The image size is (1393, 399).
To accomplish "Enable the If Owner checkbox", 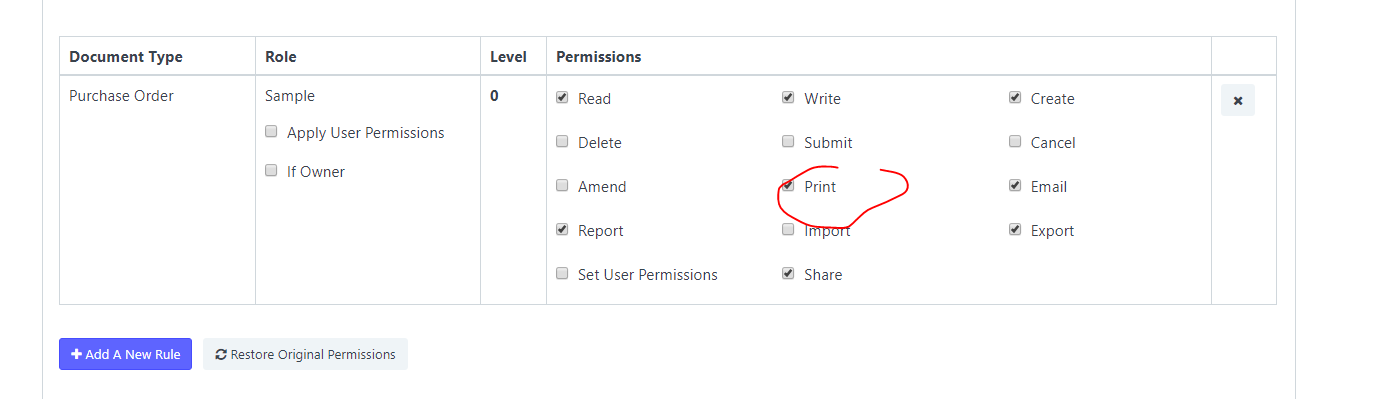I will point(271,171).
